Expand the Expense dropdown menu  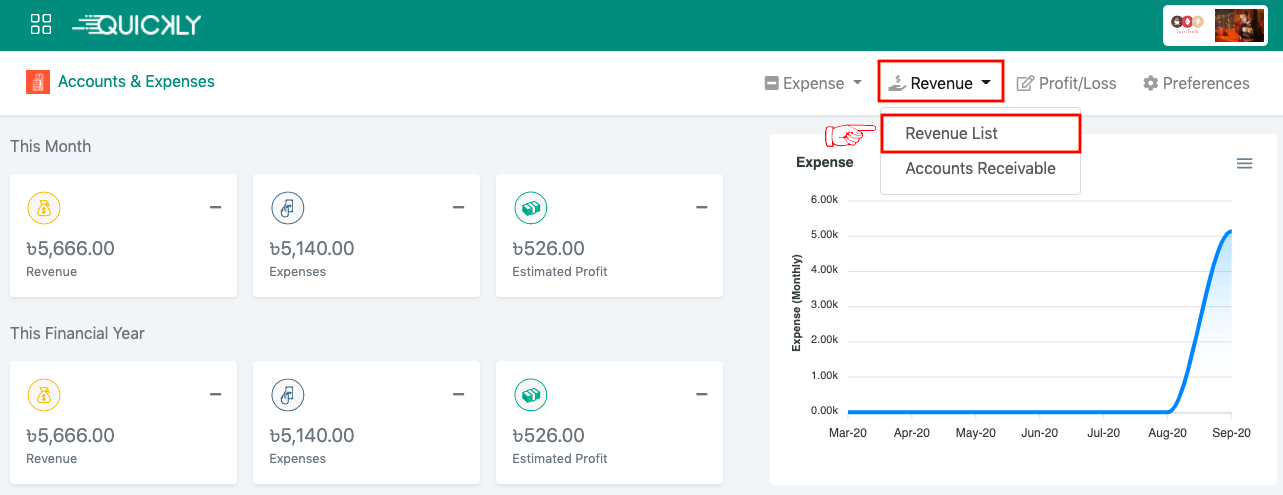[813, 83]
